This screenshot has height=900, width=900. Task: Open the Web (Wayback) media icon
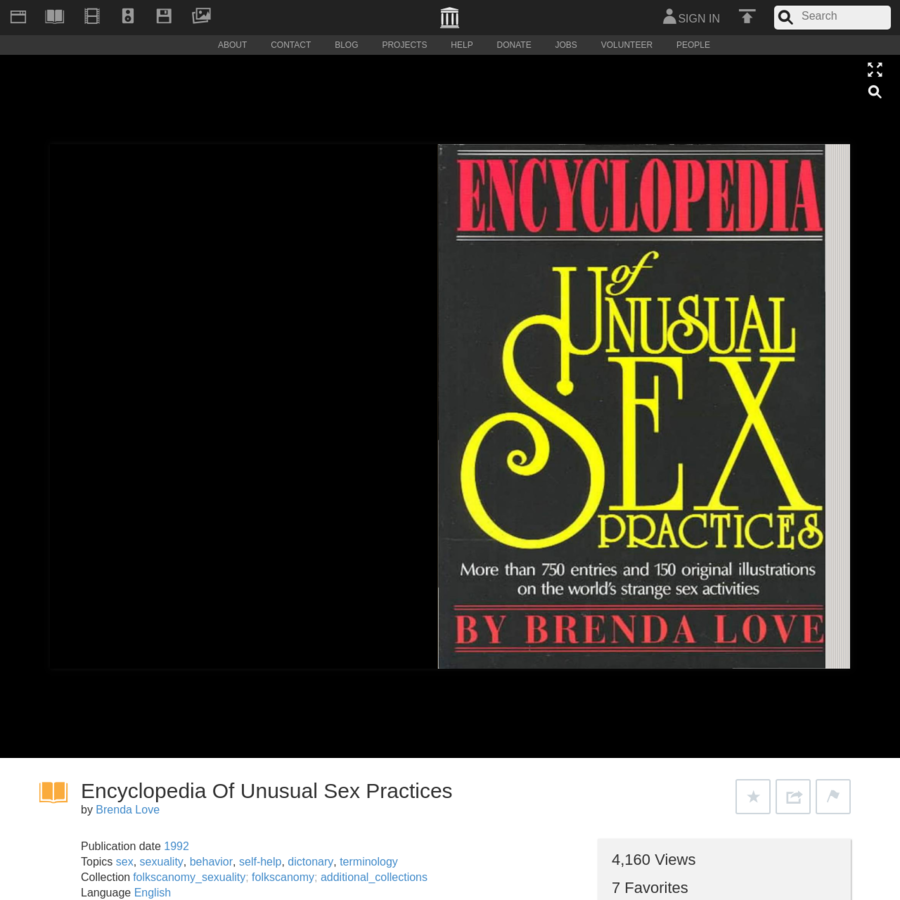[x=18, y=17]
